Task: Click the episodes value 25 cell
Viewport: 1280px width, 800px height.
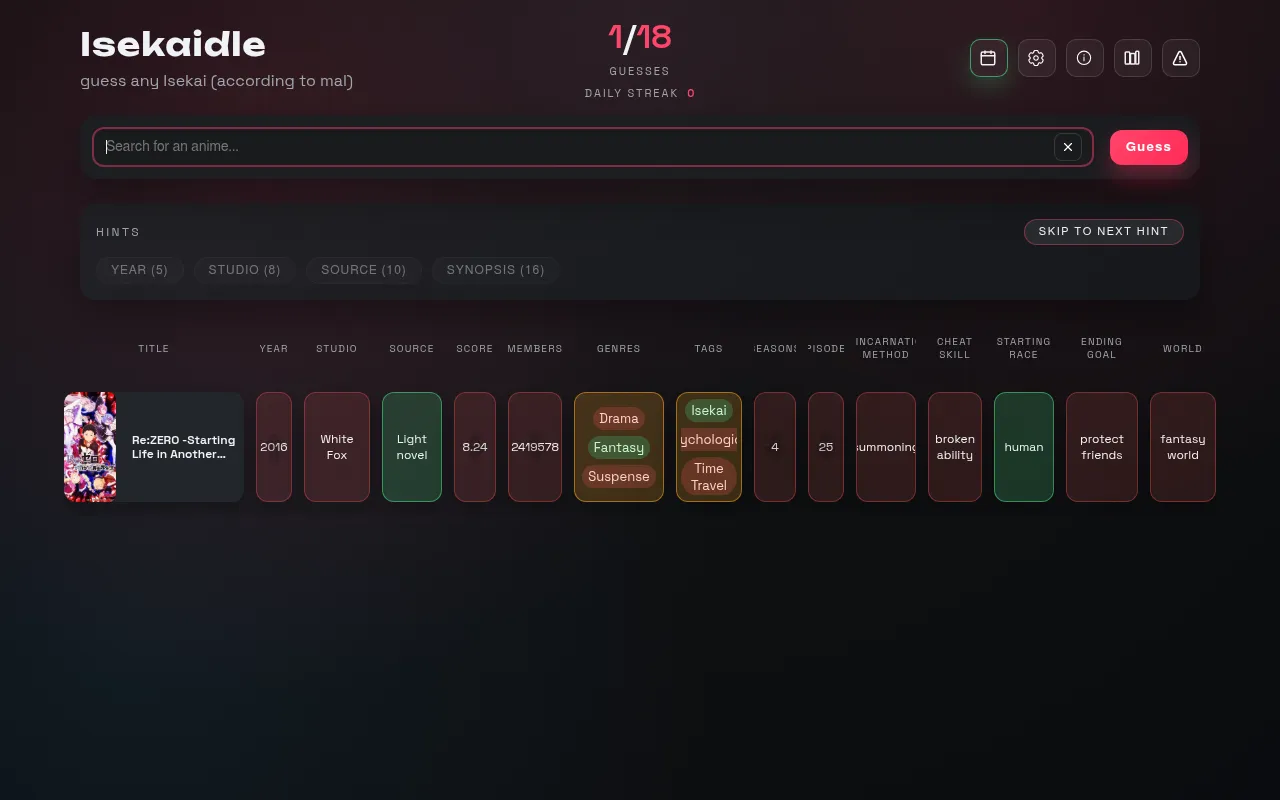Action: click(826, 447)
